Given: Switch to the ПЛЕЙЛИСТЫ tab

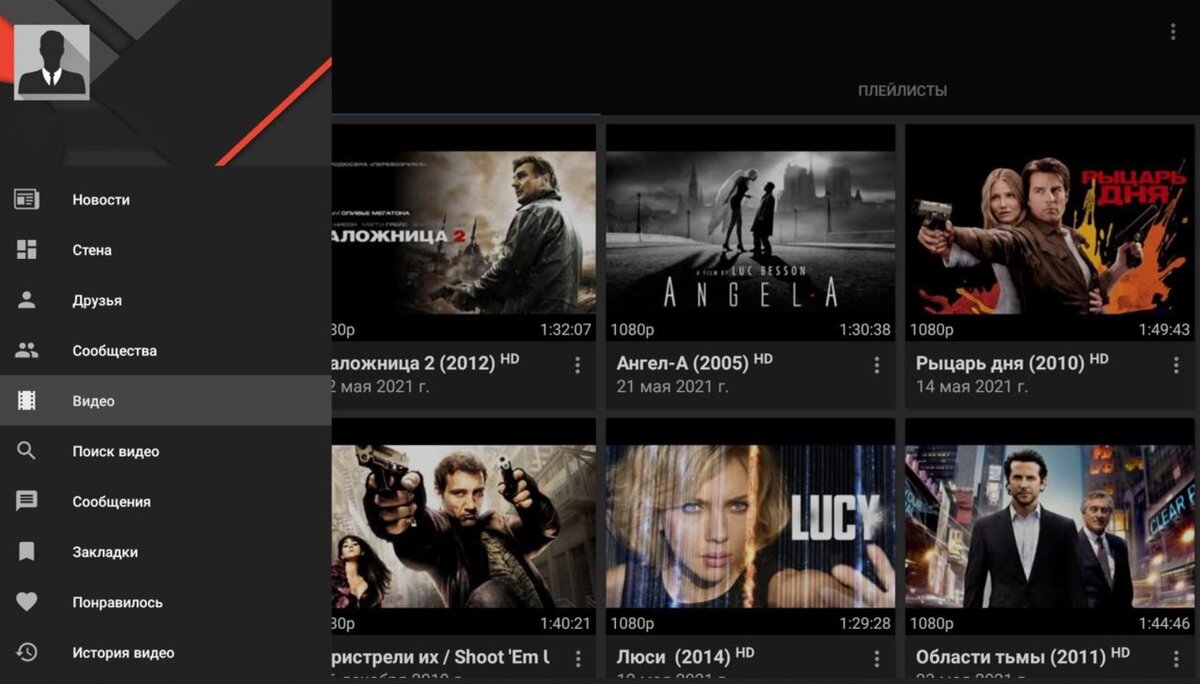Looking at the screenshot, I should click(x=902, y=90).
